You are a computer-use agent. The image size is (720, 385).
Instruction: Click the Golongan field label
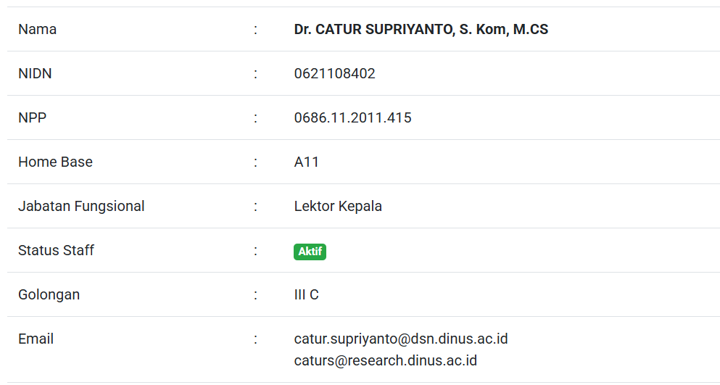(49, 295)
